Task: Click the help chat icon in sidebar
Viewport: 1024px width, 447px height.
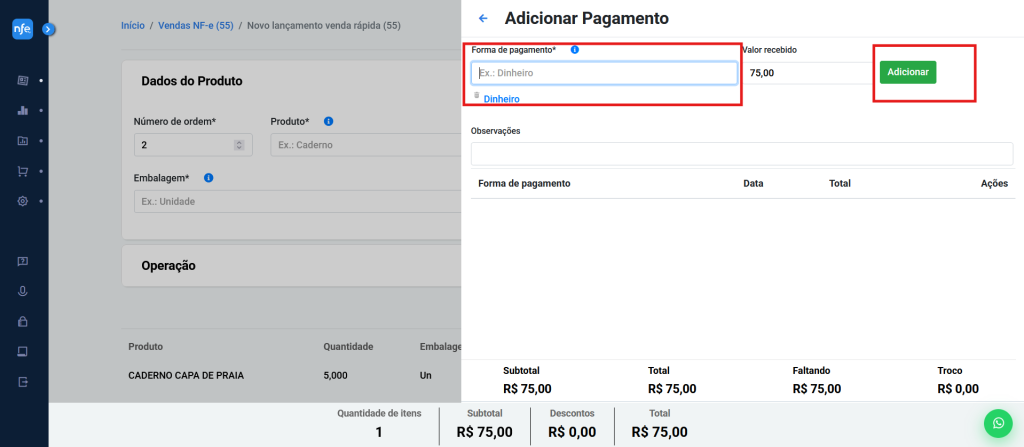Action: point(22,261)
